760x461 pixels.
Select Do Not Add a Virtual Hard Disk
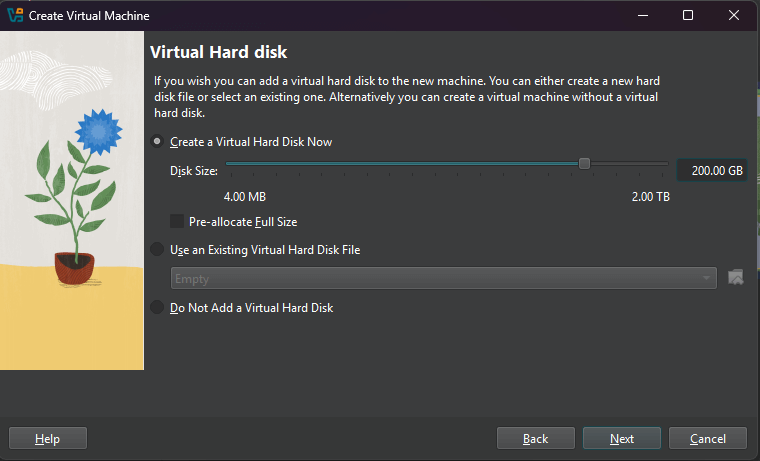pyautogui.click(x=157, y=307)
